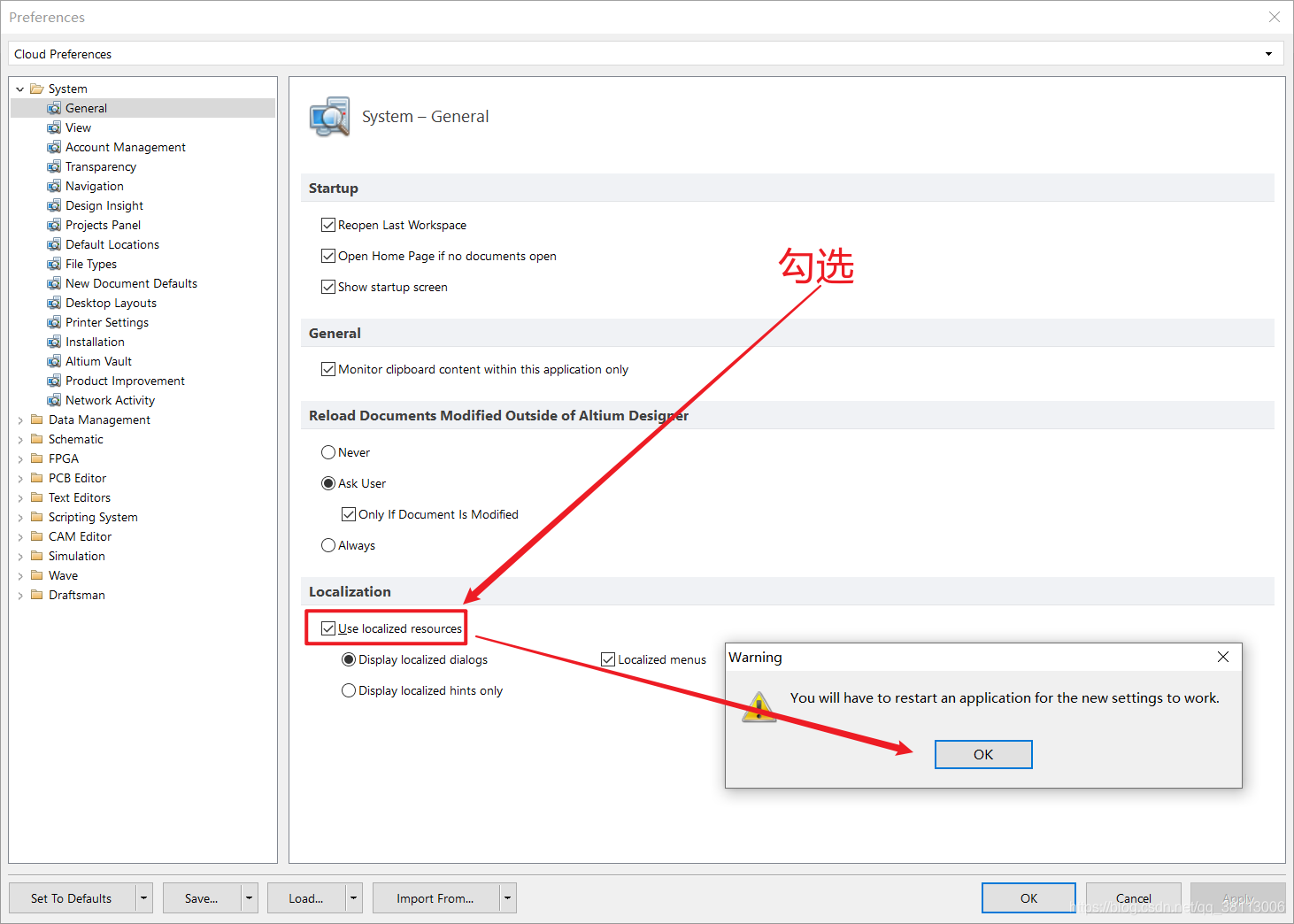Open the Cloud Preferences combo box
Viewport: 1294px width, 924px height.
[1267, 54]
